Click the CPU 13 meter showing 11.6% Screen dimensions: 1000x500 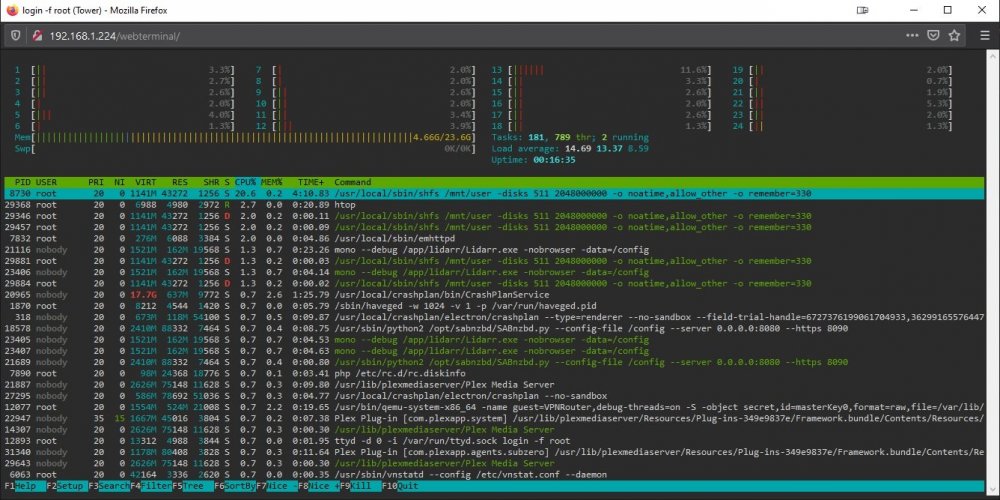pyautogui.click(x=601, y=70)
